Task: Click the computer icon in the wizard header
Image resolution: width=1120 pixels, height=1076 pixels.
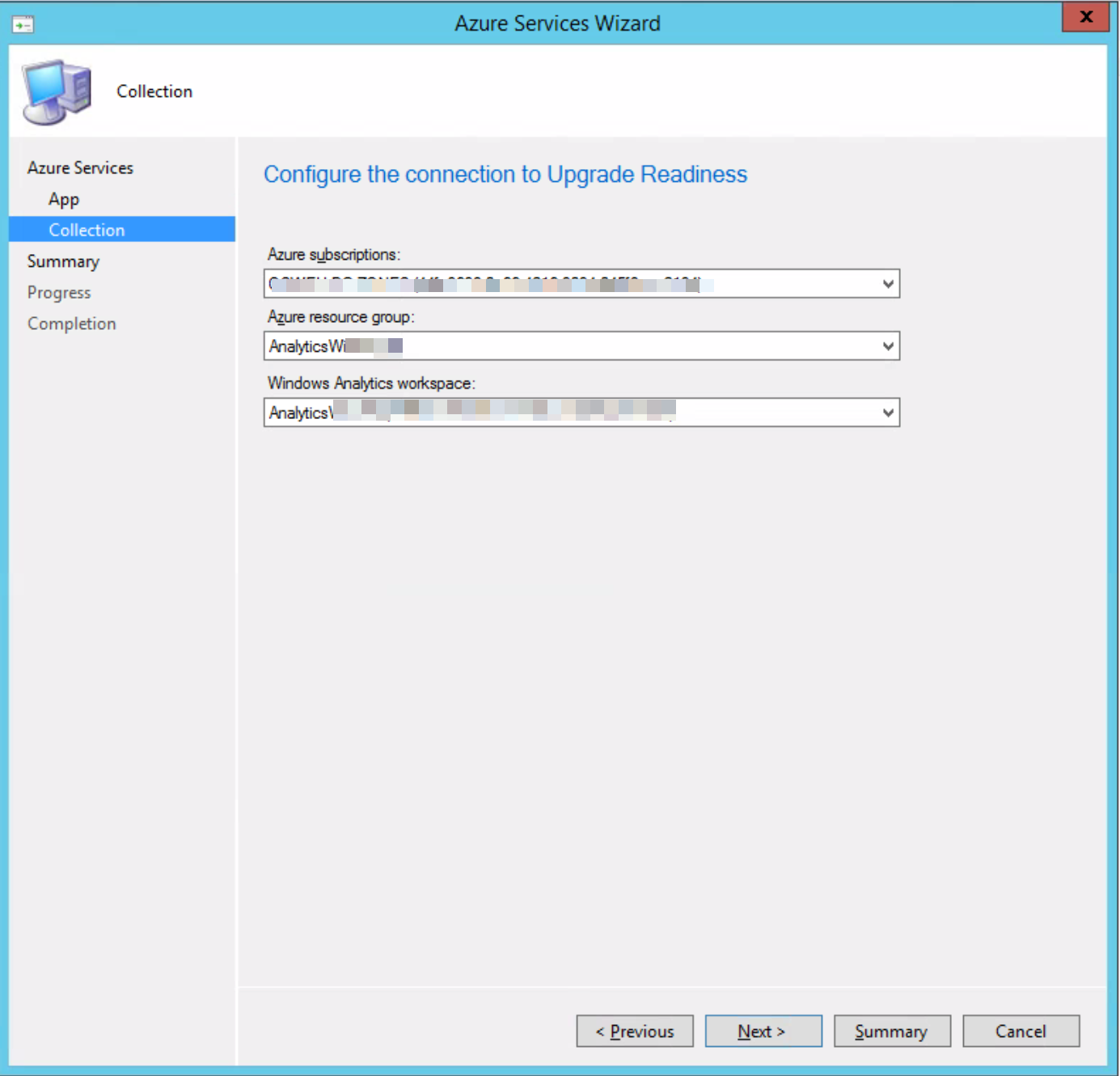Action: [x=57, y=92]
